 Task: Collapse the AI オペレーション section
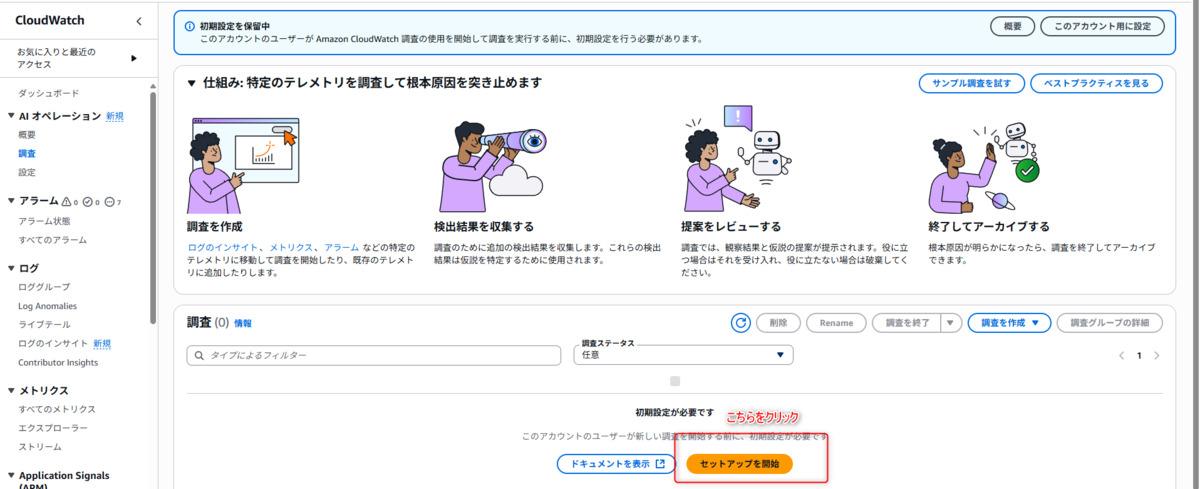coord(10,116)
